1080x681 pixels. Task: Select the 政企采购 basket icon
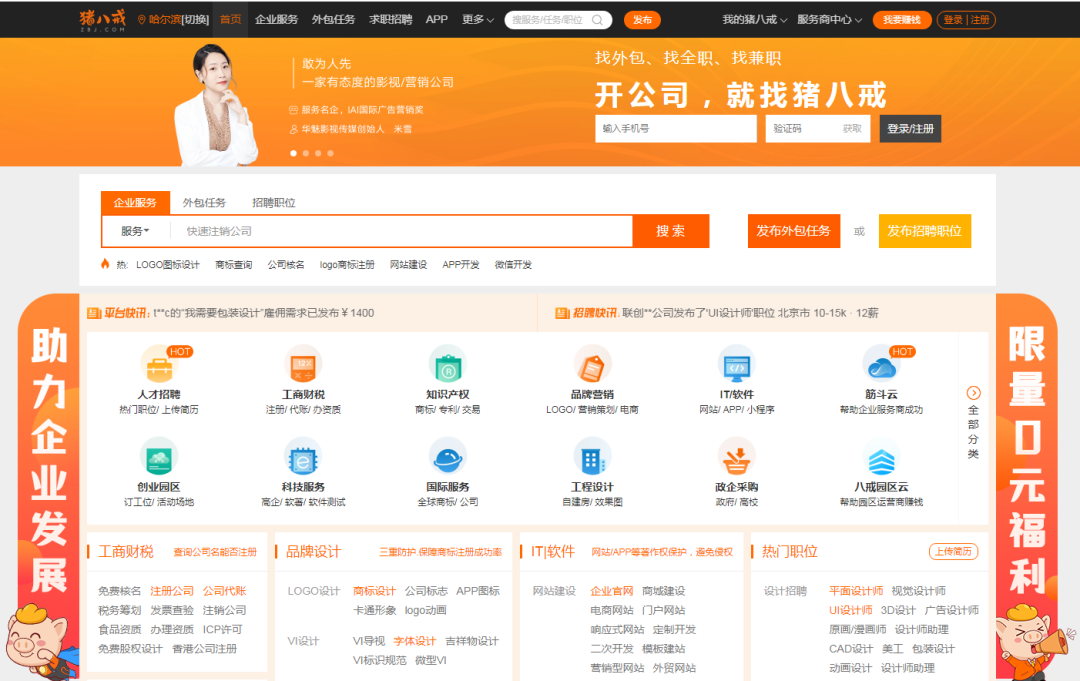pos(737,457)
